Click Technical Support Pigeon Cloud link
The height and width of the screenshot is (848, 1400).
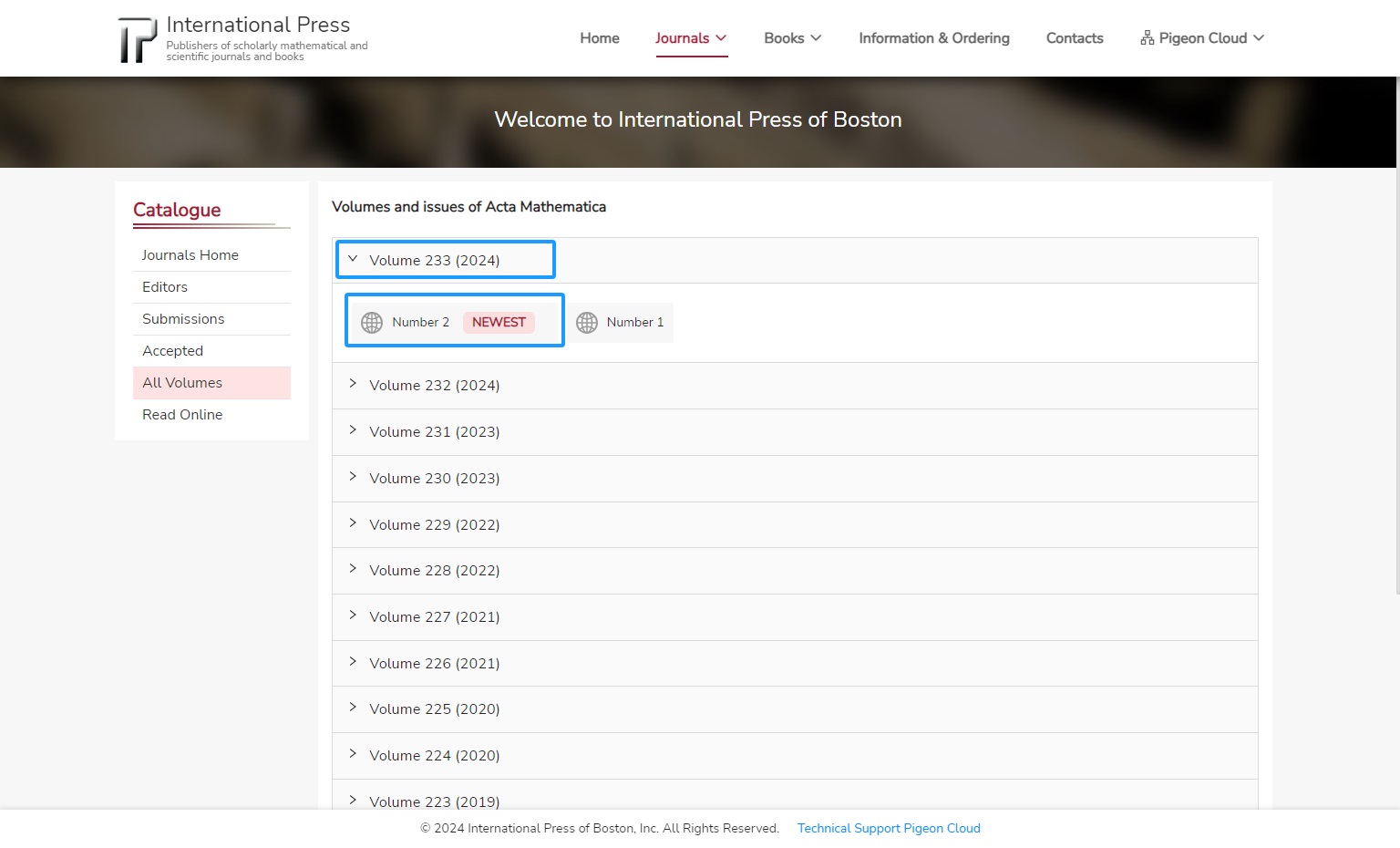pyautogui.click(x=889, y=828)
